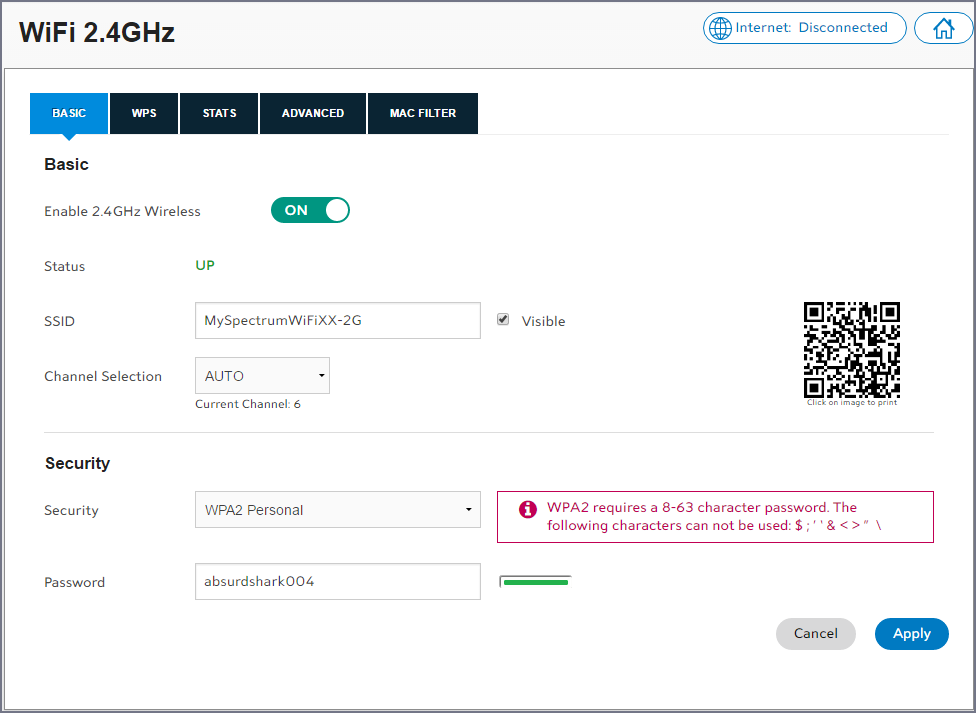Click the home icon button
976x713 pixels.
943,29
